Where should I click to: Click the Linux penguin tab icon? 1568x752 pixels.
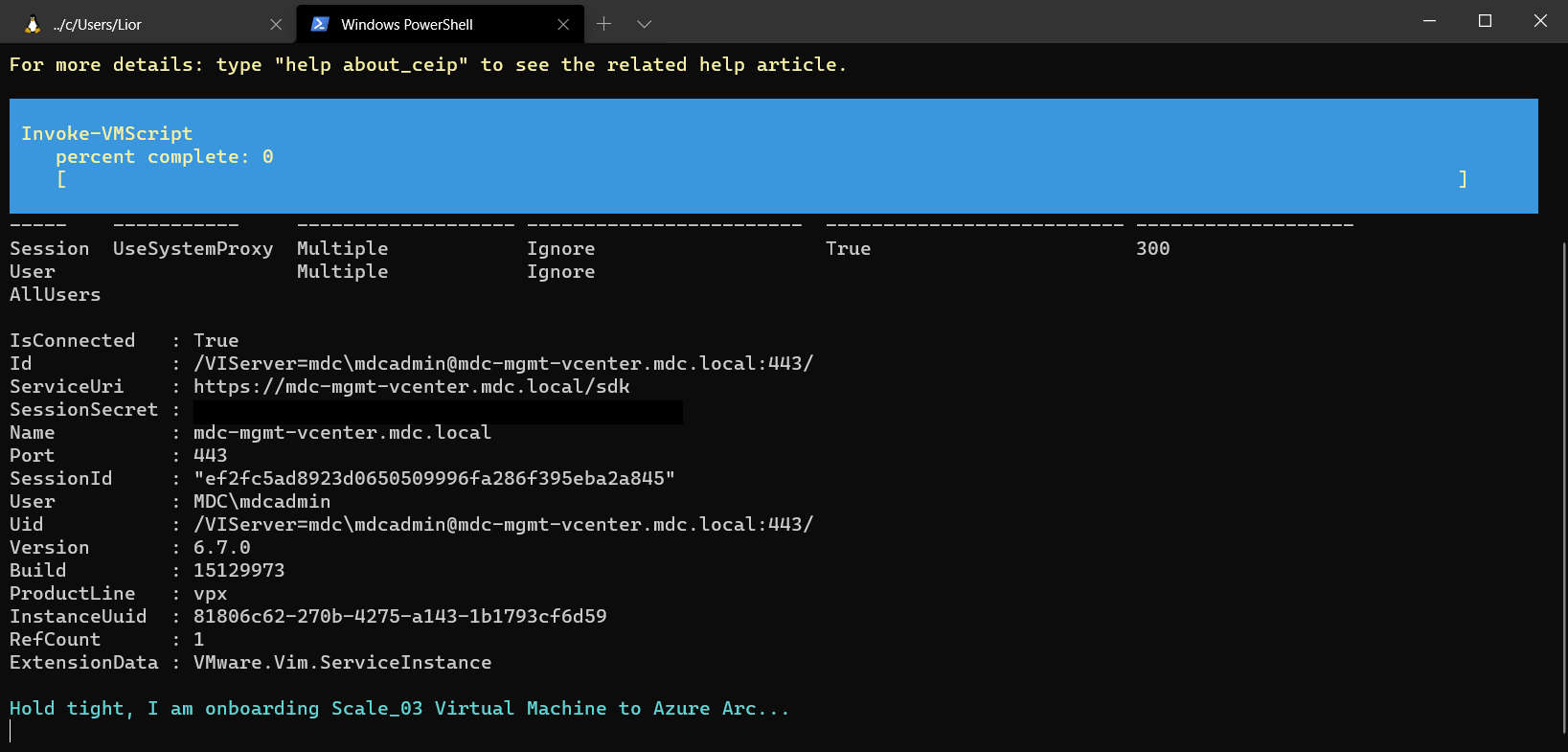[x=33, y=25]
